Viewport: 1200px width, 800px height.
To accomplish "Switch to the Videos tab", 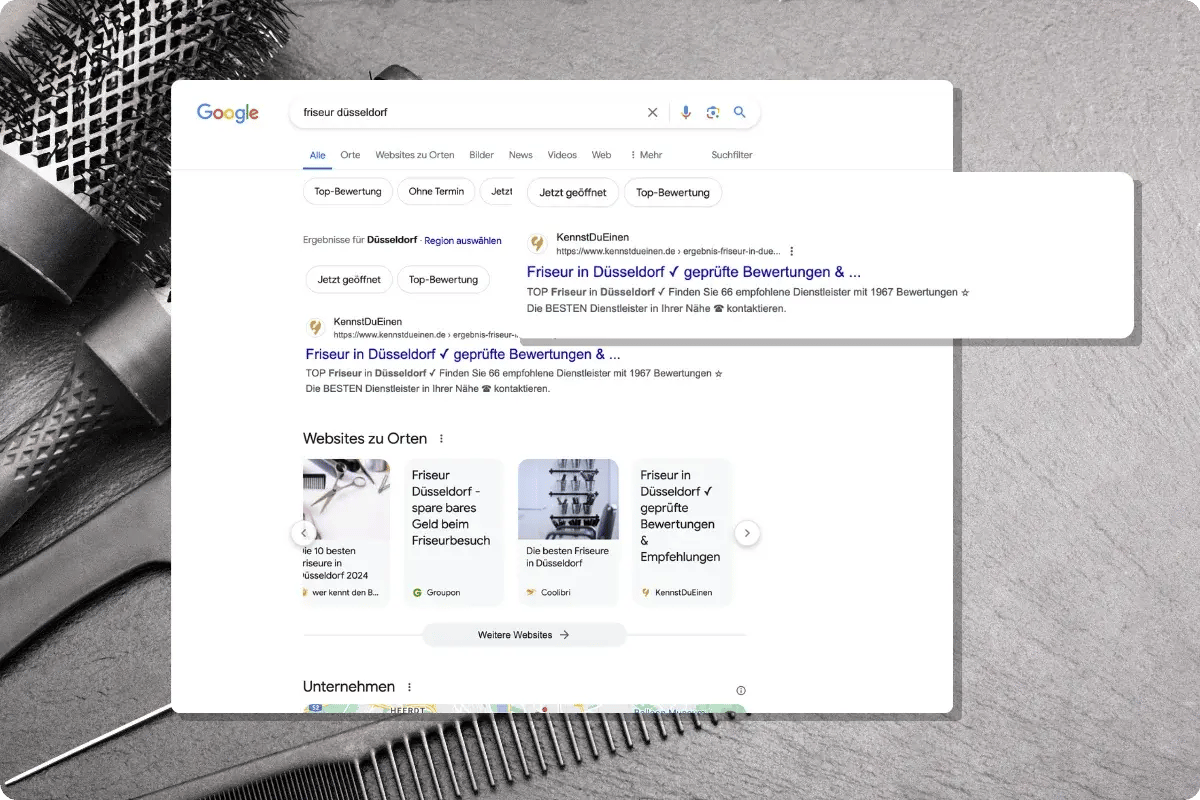I will (x=562, y=155).
